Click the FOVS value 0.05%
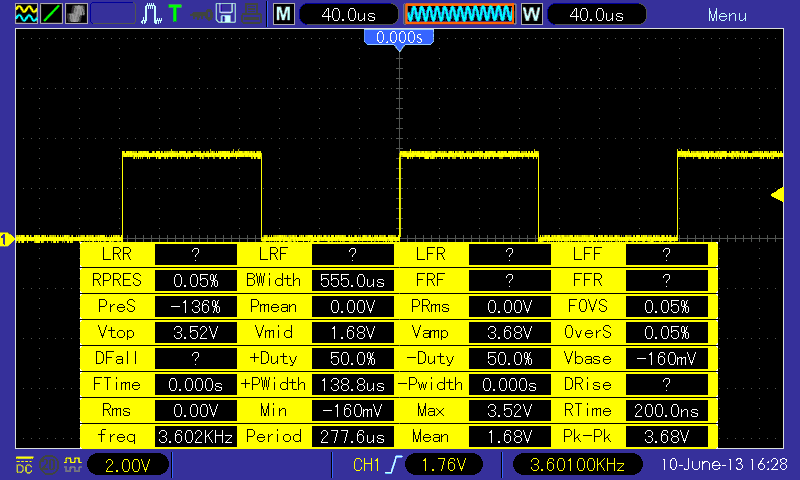This screenshot has width=800, height=480. [x=666, y=307]
